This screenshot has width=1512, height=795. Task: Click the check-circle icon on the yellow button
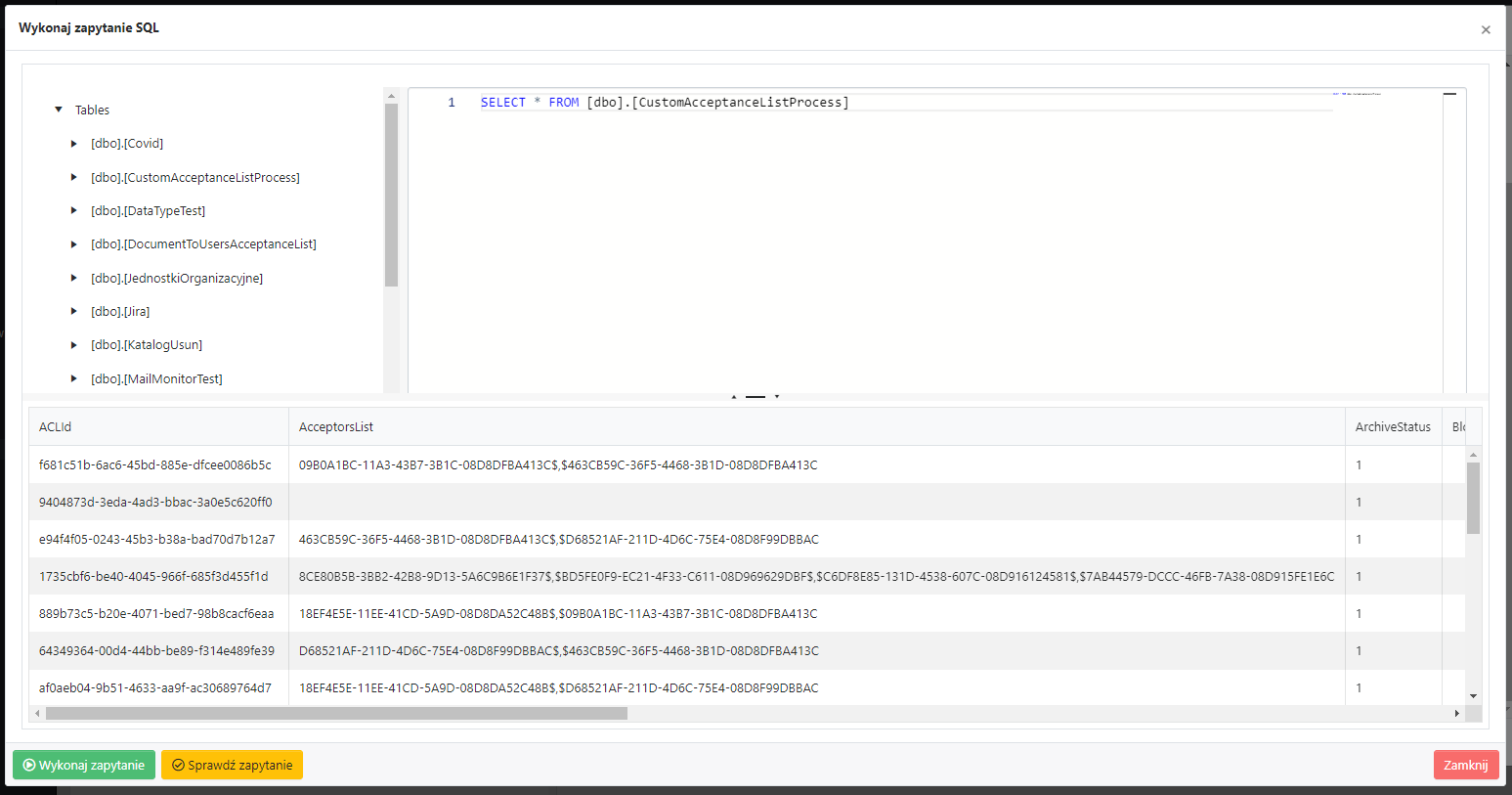tap(178, 765)
